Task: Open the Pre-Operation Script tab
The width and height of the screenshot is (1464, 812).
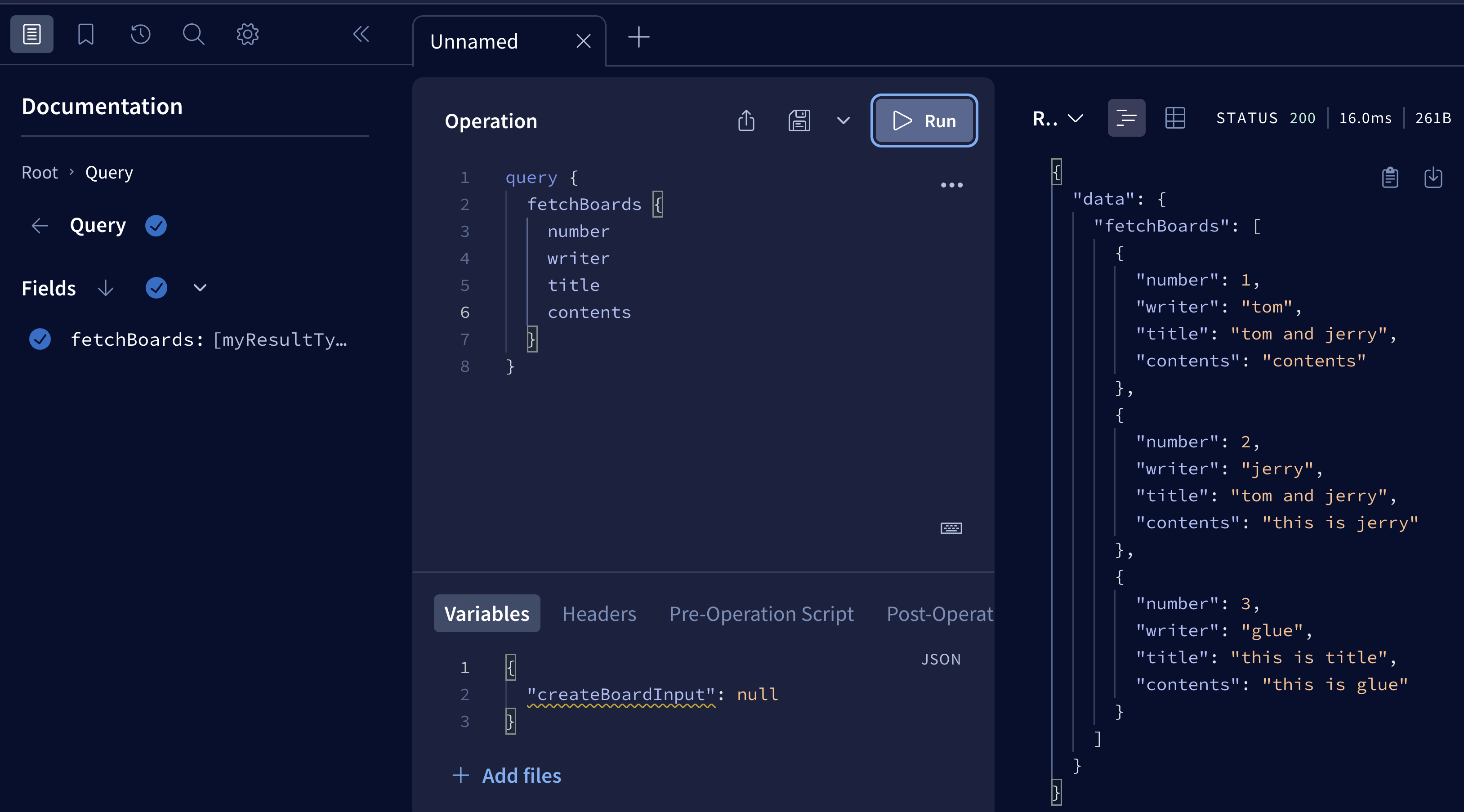Action: coord(761,614)
